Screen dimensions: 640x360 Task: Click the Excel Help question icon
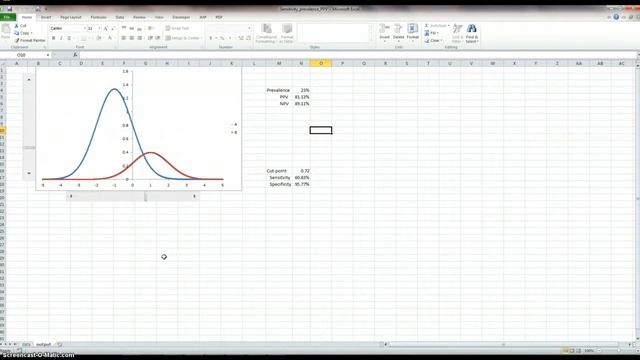(616, 17)
